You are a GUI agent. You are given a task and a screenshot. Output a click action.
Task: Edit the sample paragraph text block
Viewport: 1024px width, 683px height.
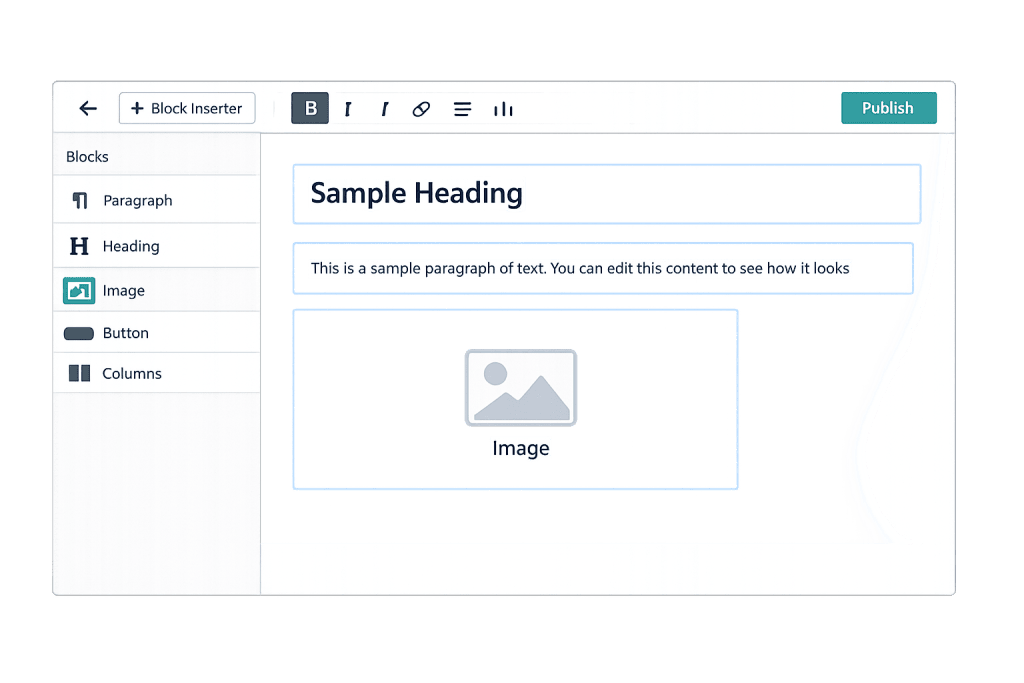click(x=603, y=268)
